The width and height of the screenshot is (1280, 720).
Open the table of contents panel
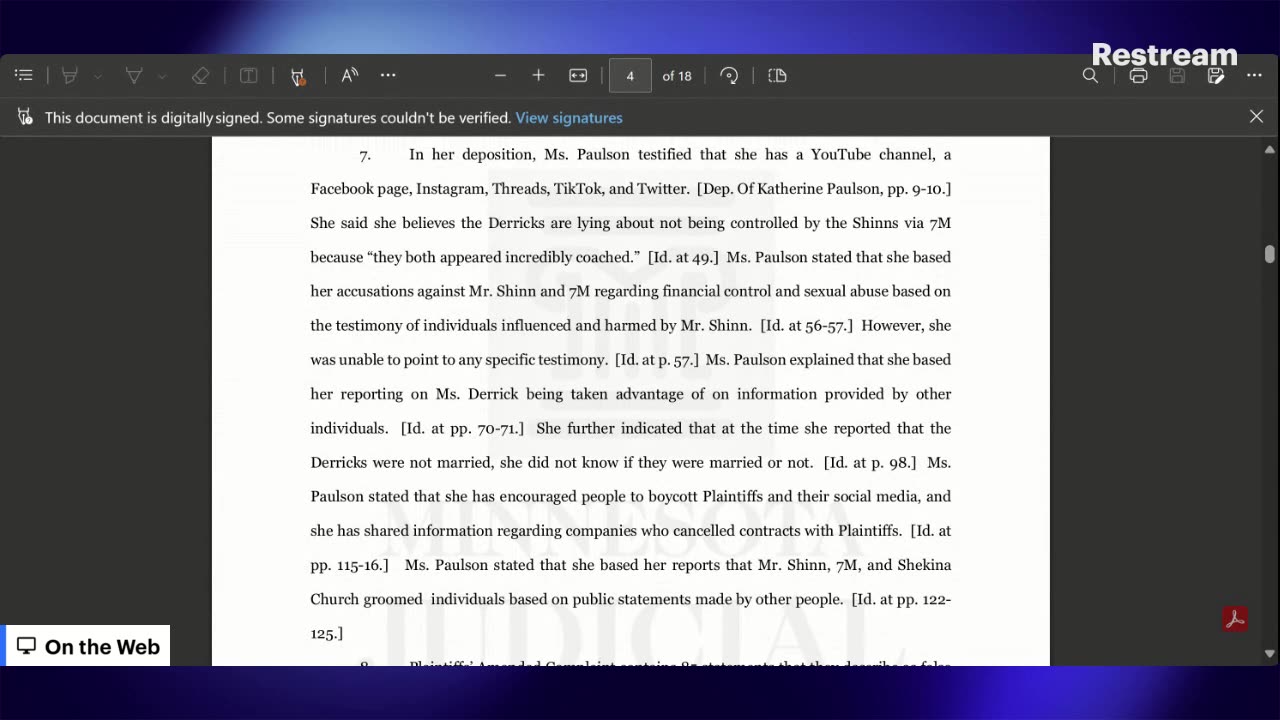point(24,75)
